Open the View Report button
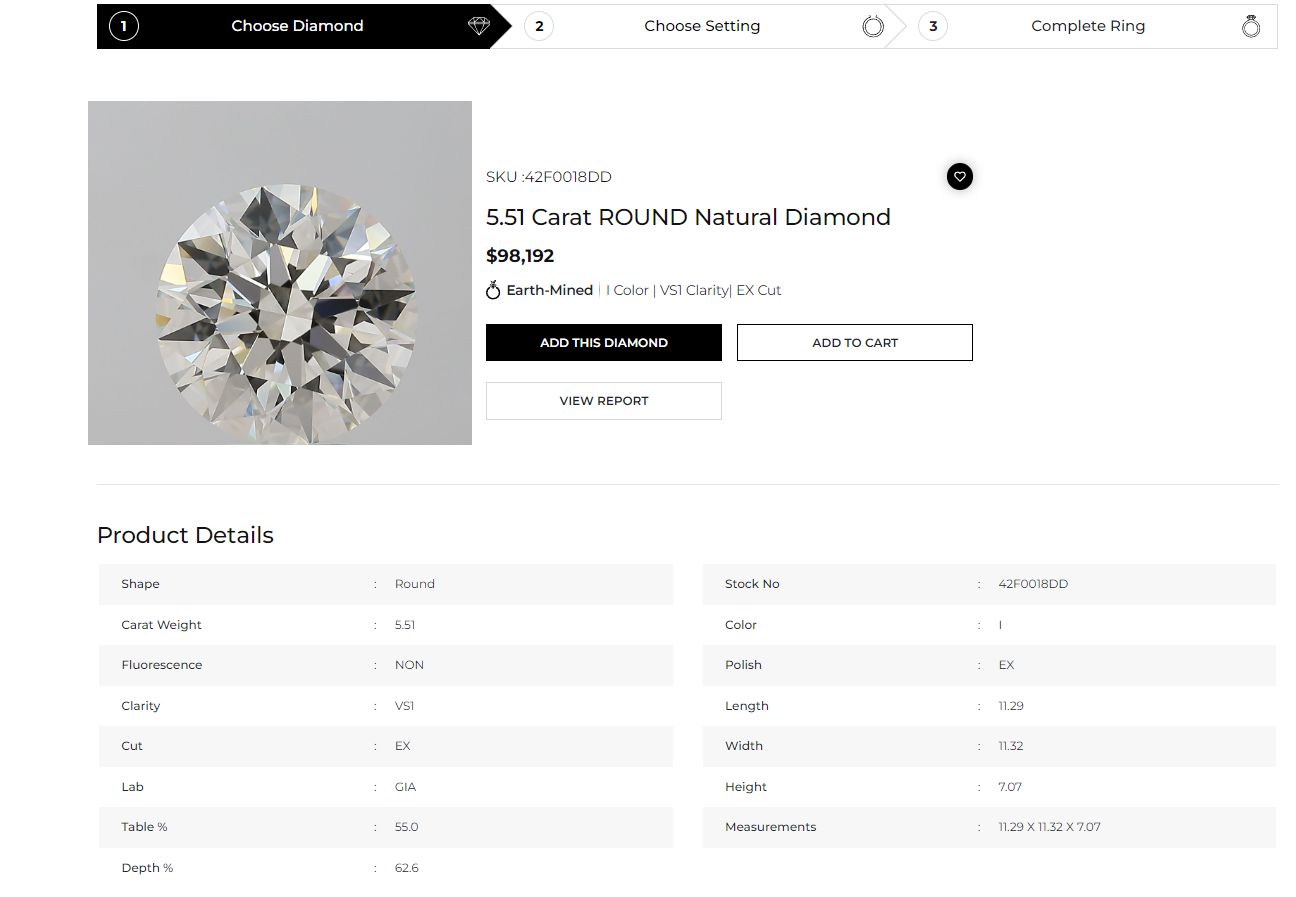Image resolution: width=1296 pixels, height=897 pixels. [x=604, y=401]
